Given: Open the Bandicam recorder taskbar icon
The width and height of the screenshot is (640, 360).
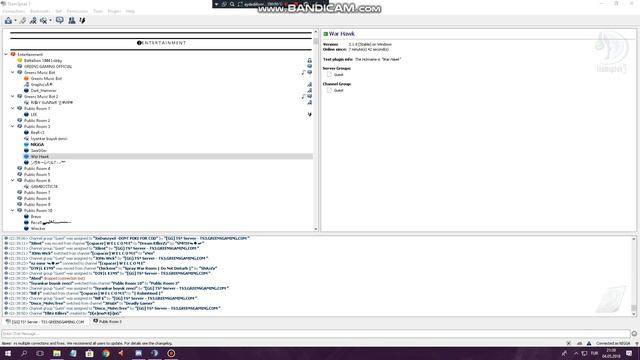Looking at the screenshot, I should (171, 353).
